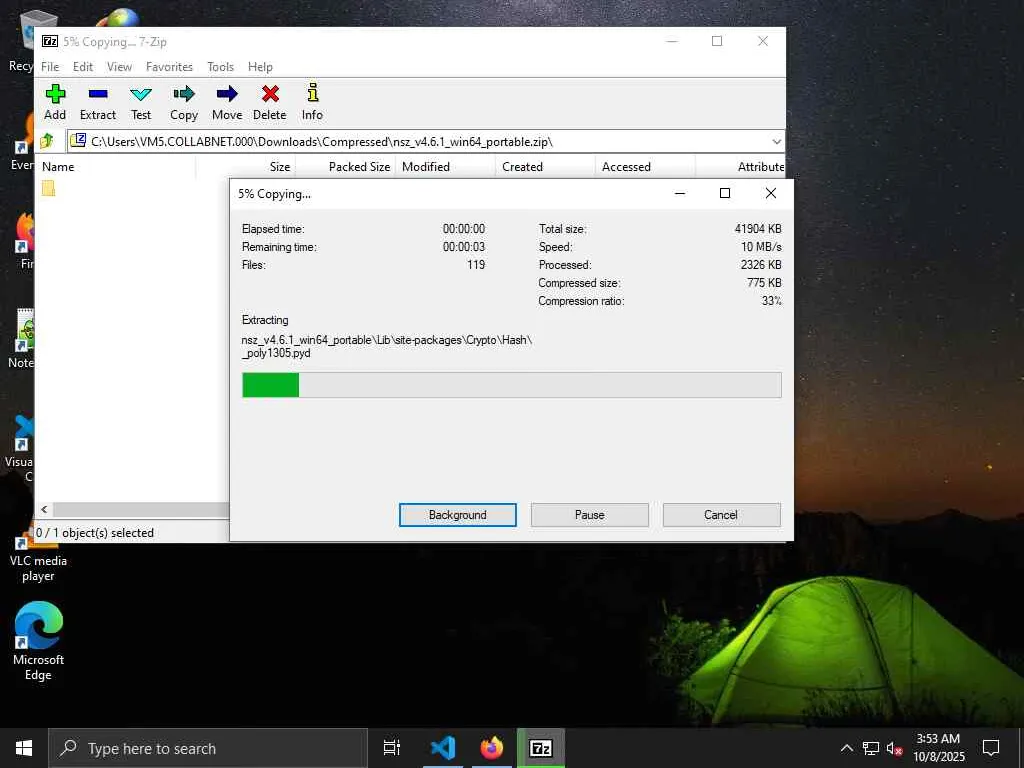Image resolution: width=1024 pixels, height=768 pixels.
Task: Maximize the Copying progress dialog
Action: 725,193
